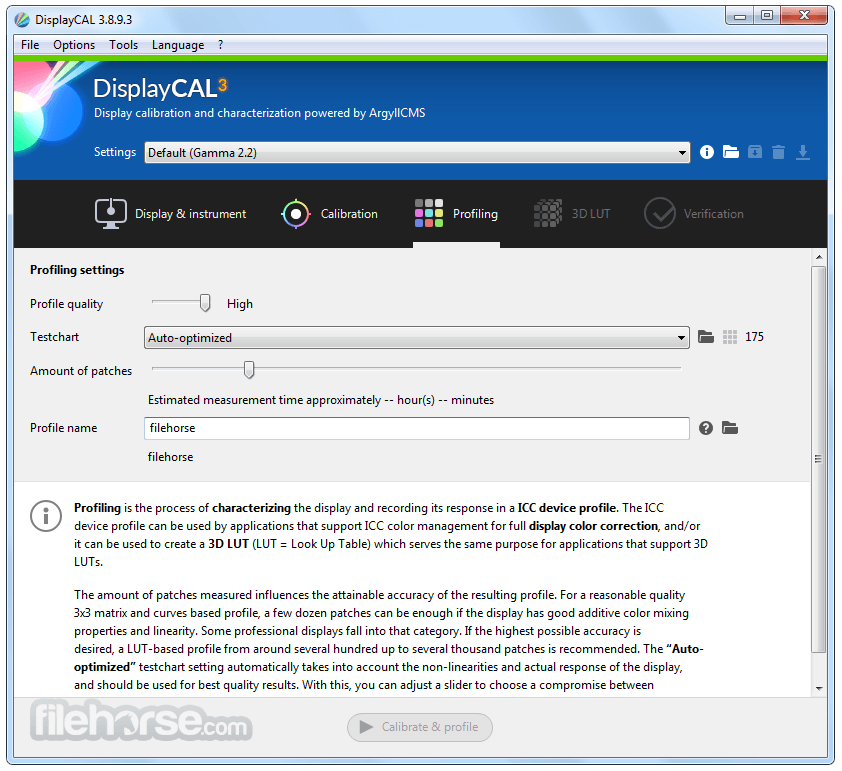Browse for a testchart file
The image size is (842, 771).
click(x=706, y=337)
